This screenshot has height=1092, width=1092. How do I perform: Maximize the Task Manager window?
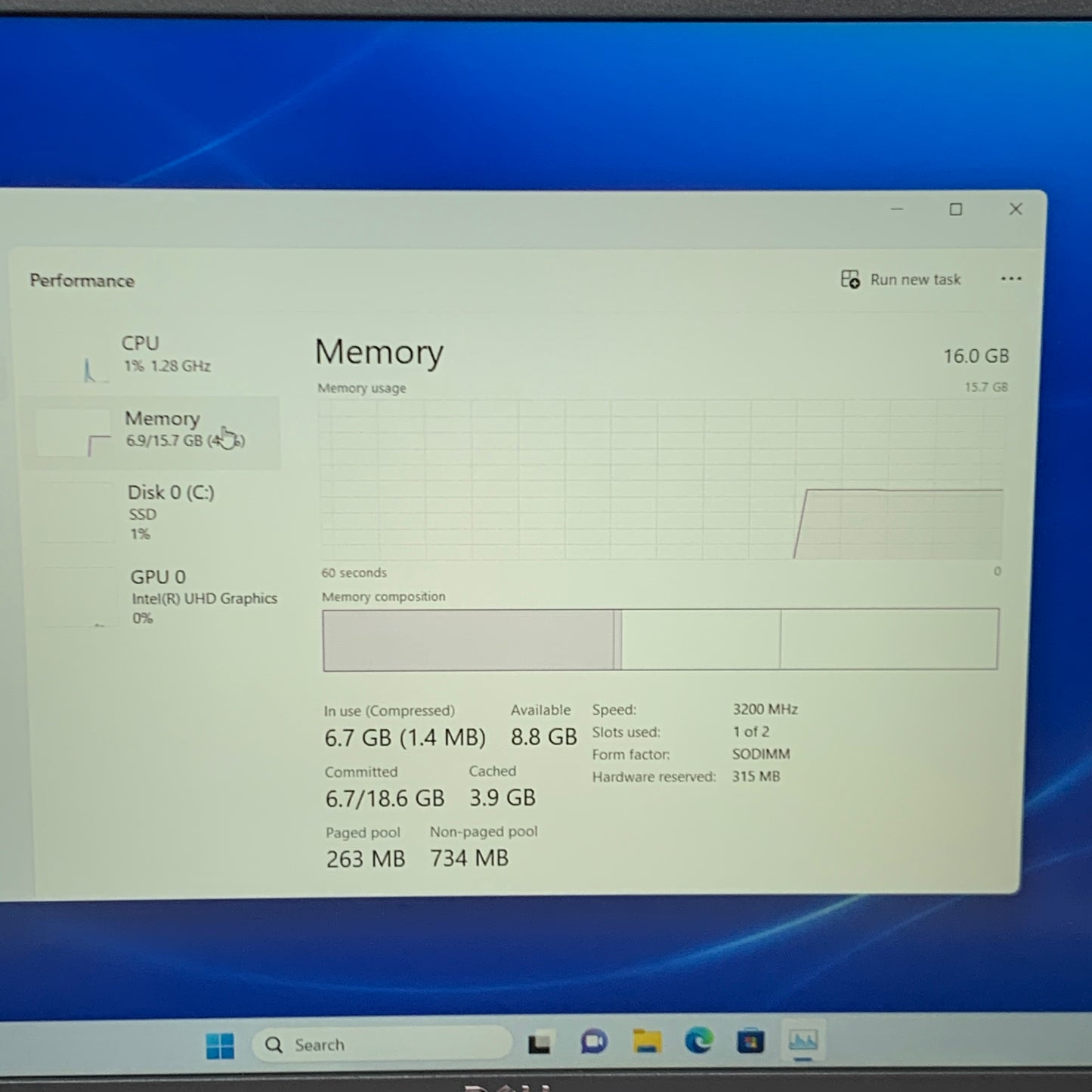click(x=956, y=209)
